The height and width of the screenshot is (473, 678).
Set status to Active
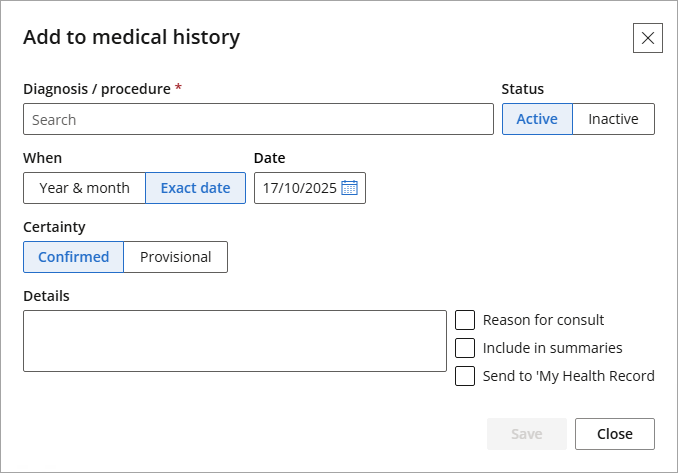tap(537, 119)
